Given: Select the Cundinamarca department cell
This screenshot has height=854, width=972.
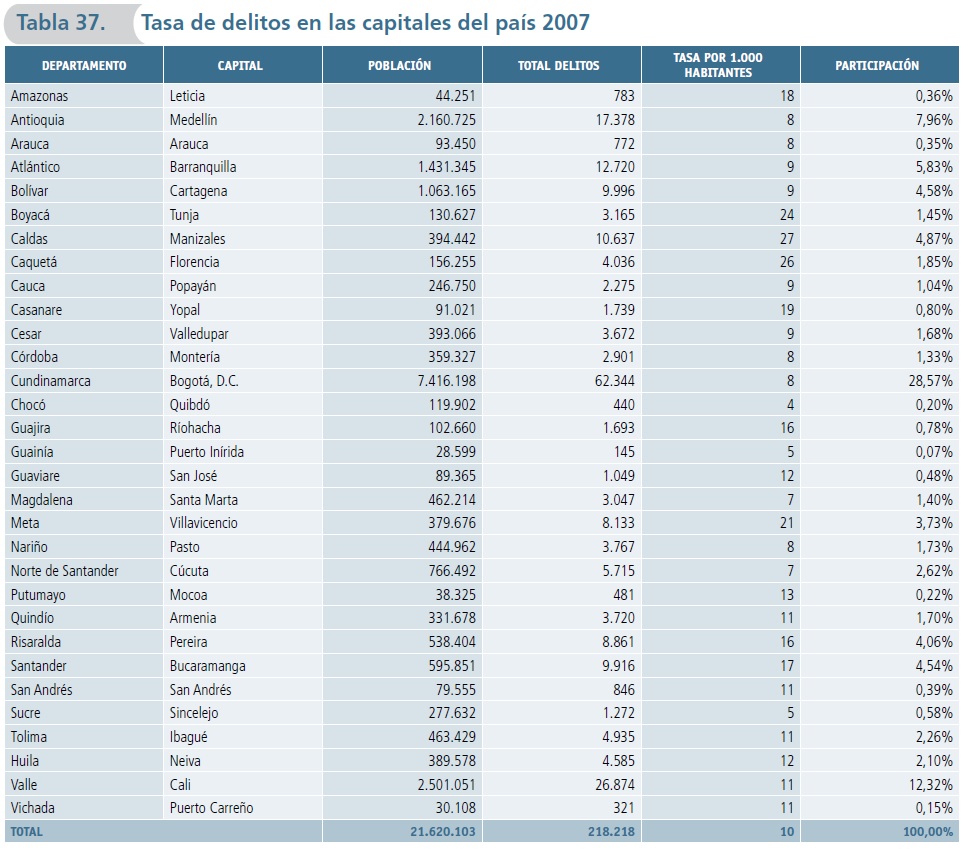Looking at the screenshot, I should pyautogui.click(x=50, y=381).
